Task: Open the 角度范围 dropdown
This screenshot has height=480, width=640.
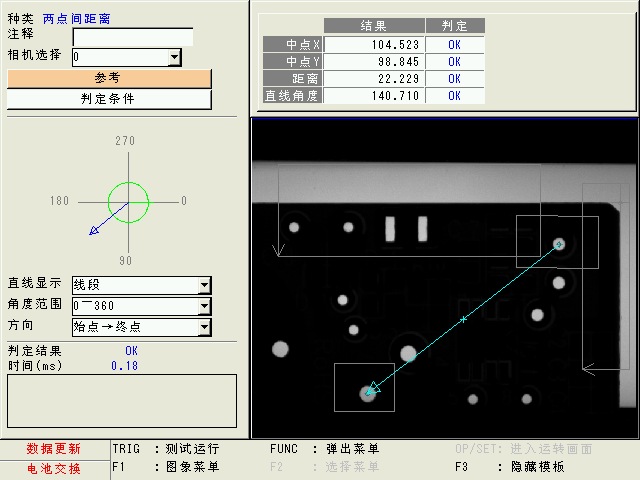Action: [x=204, y=306]
